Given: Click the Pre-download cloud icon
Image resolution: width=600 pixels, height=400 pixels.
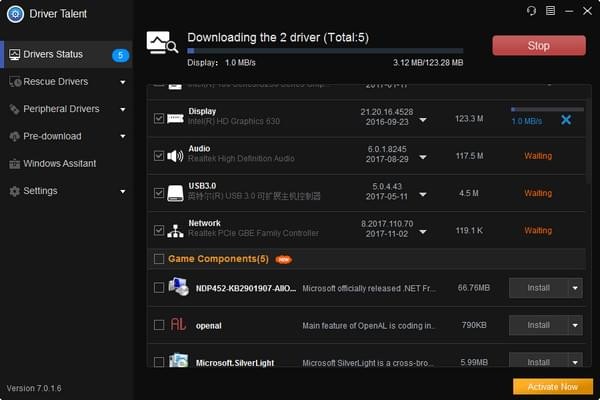Looking at the screenshot, I should [15, 136].
